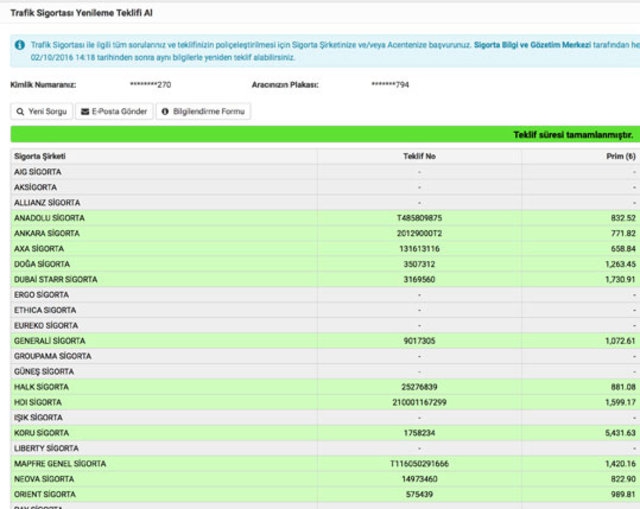Click the premium value 1,072.61
Image resolution: width=640 pixels, height=509 pixels.
620,341
